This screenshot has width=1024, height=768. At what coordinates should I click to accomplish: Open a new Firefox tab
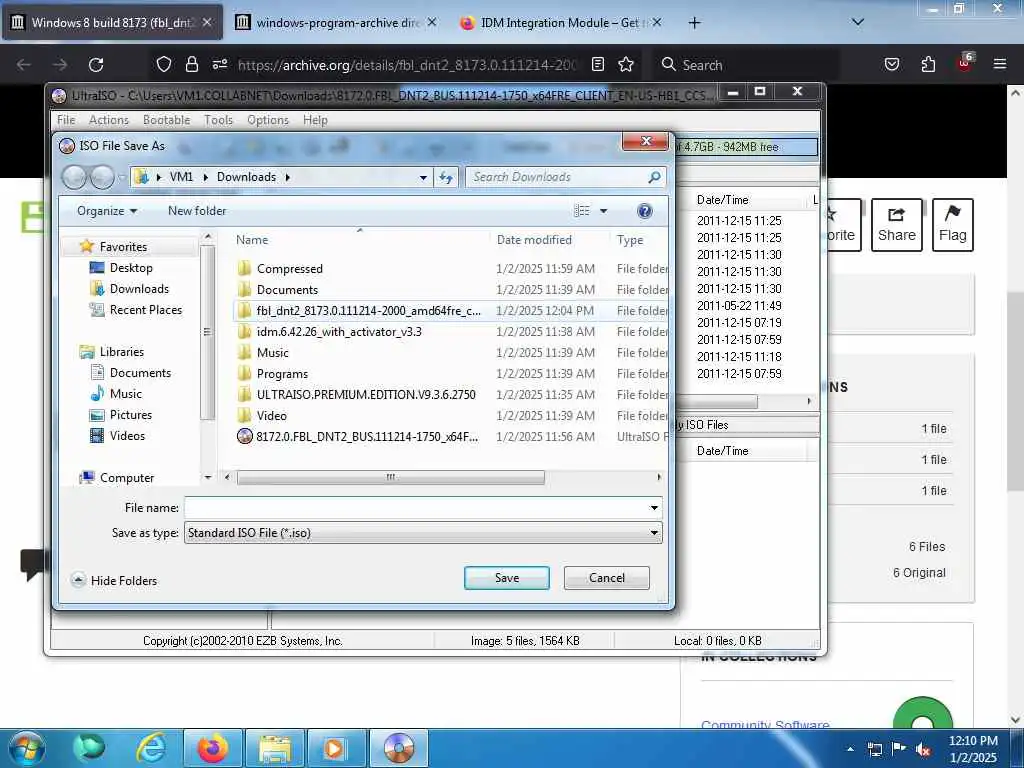click(x=694, y=23)
